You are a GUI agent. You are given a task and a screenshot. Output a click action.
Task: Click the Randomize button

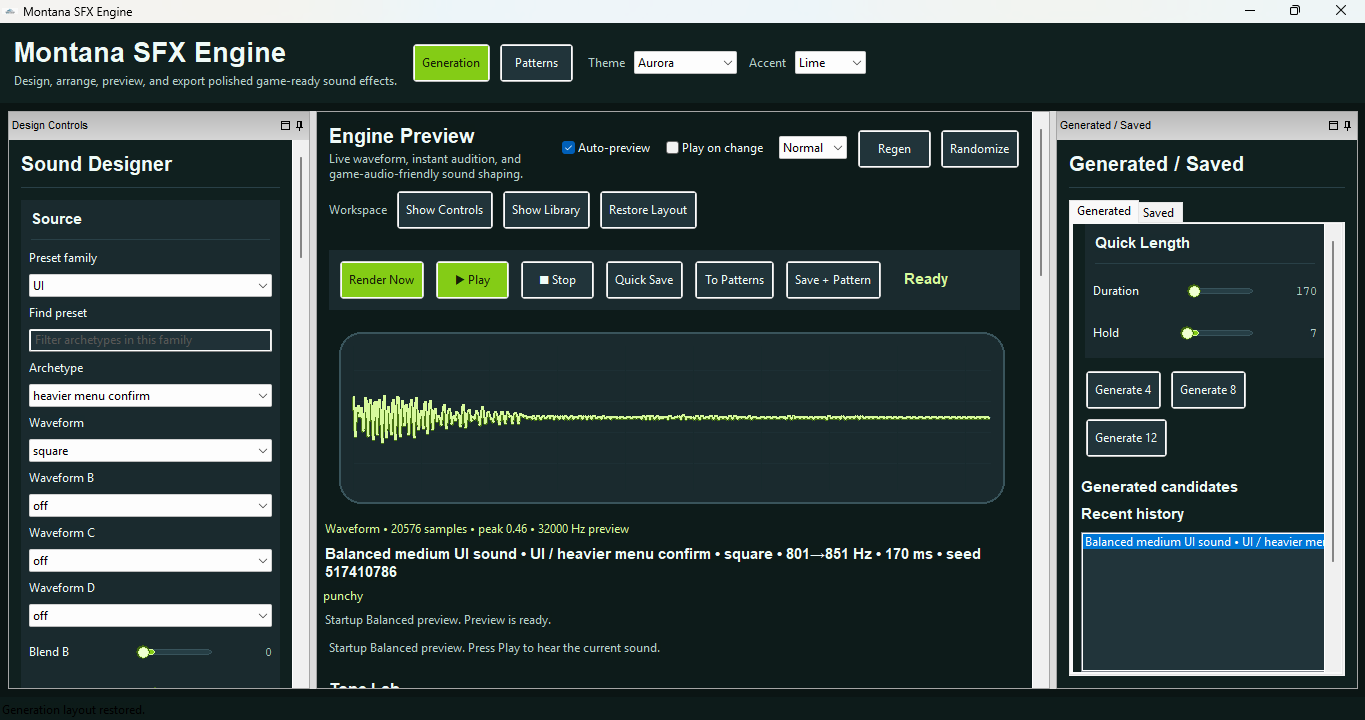pos(980,149)
